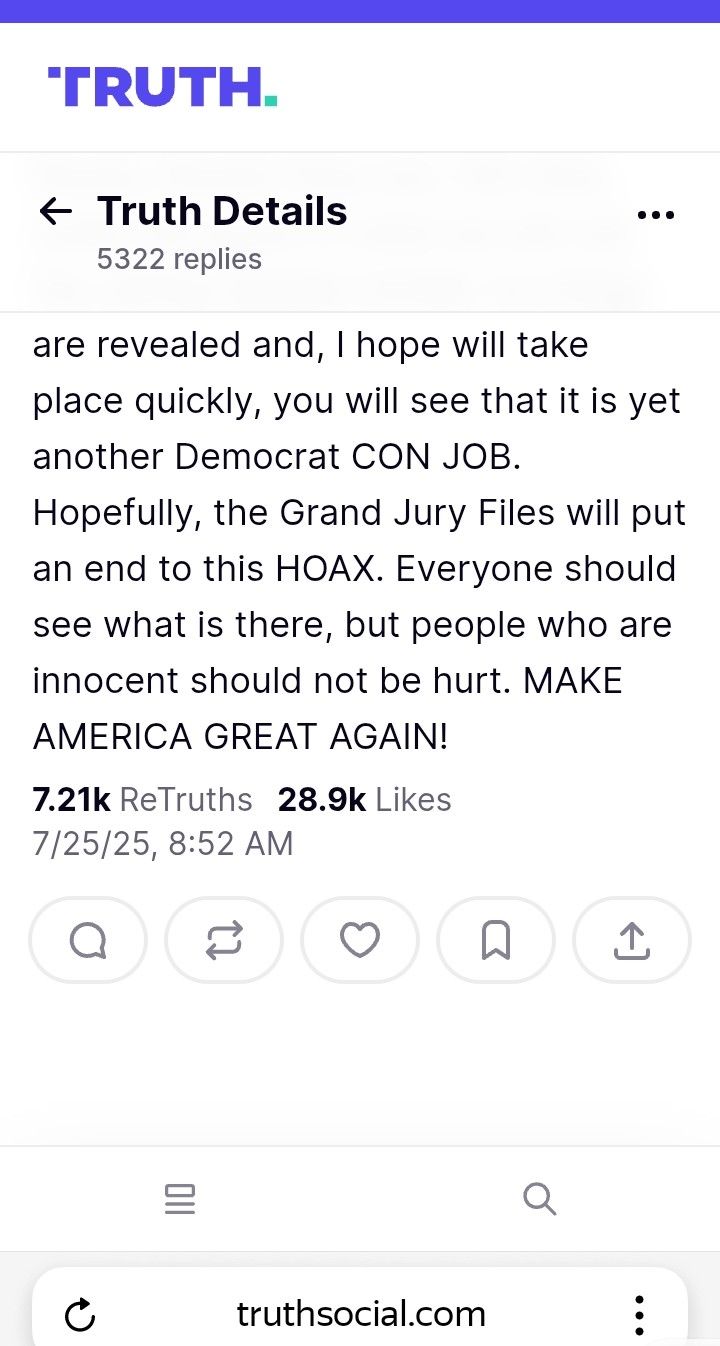The height and width of the screenshot is (1346, 720).
Task: Go back using the left arrow
Action: (55, 211)
